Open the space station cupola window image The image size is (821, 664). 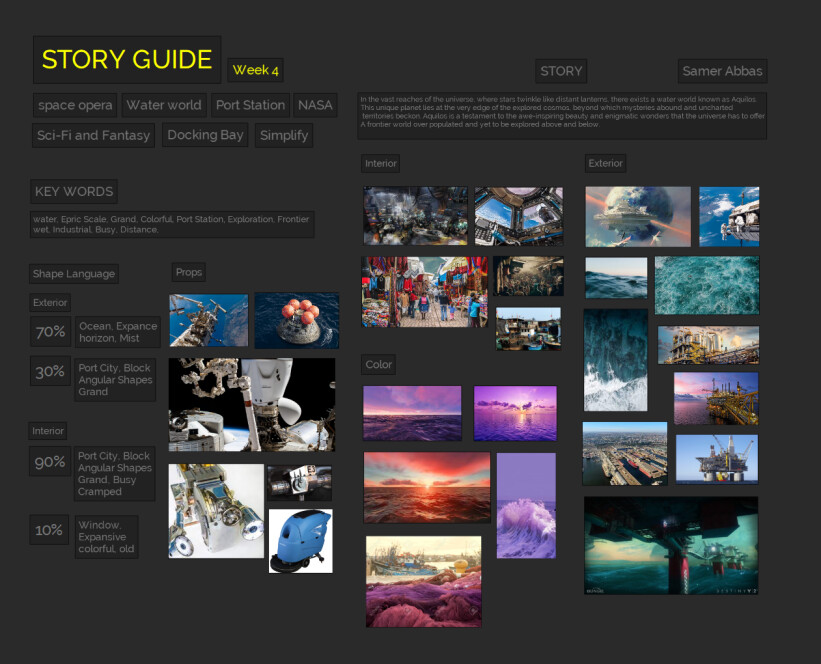pos(519,216)
